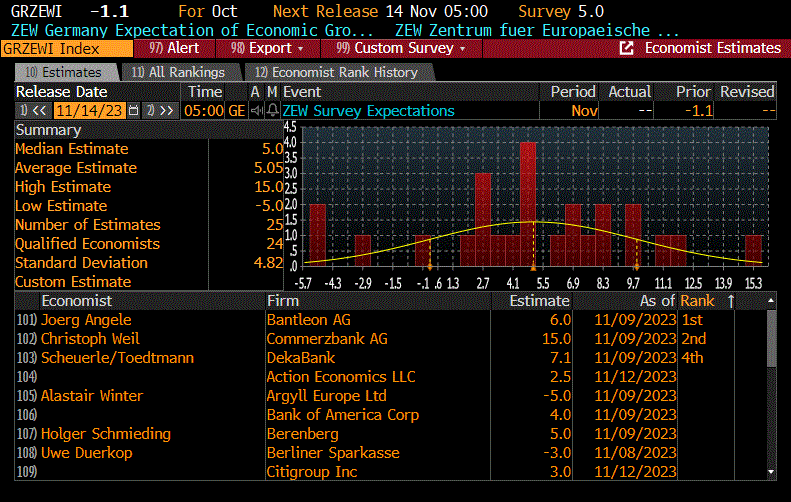The width and height of the screenshot is (791, 502).
Task: Click the Alert button
Action: (x=175, y=48)
